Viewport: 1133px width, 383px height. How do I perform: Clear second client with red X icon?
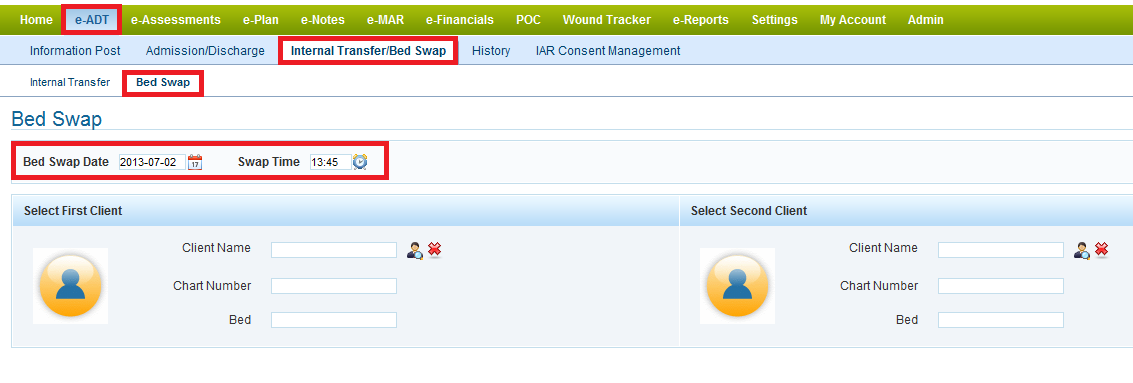pyautogui.click(x=1101, y=249)
